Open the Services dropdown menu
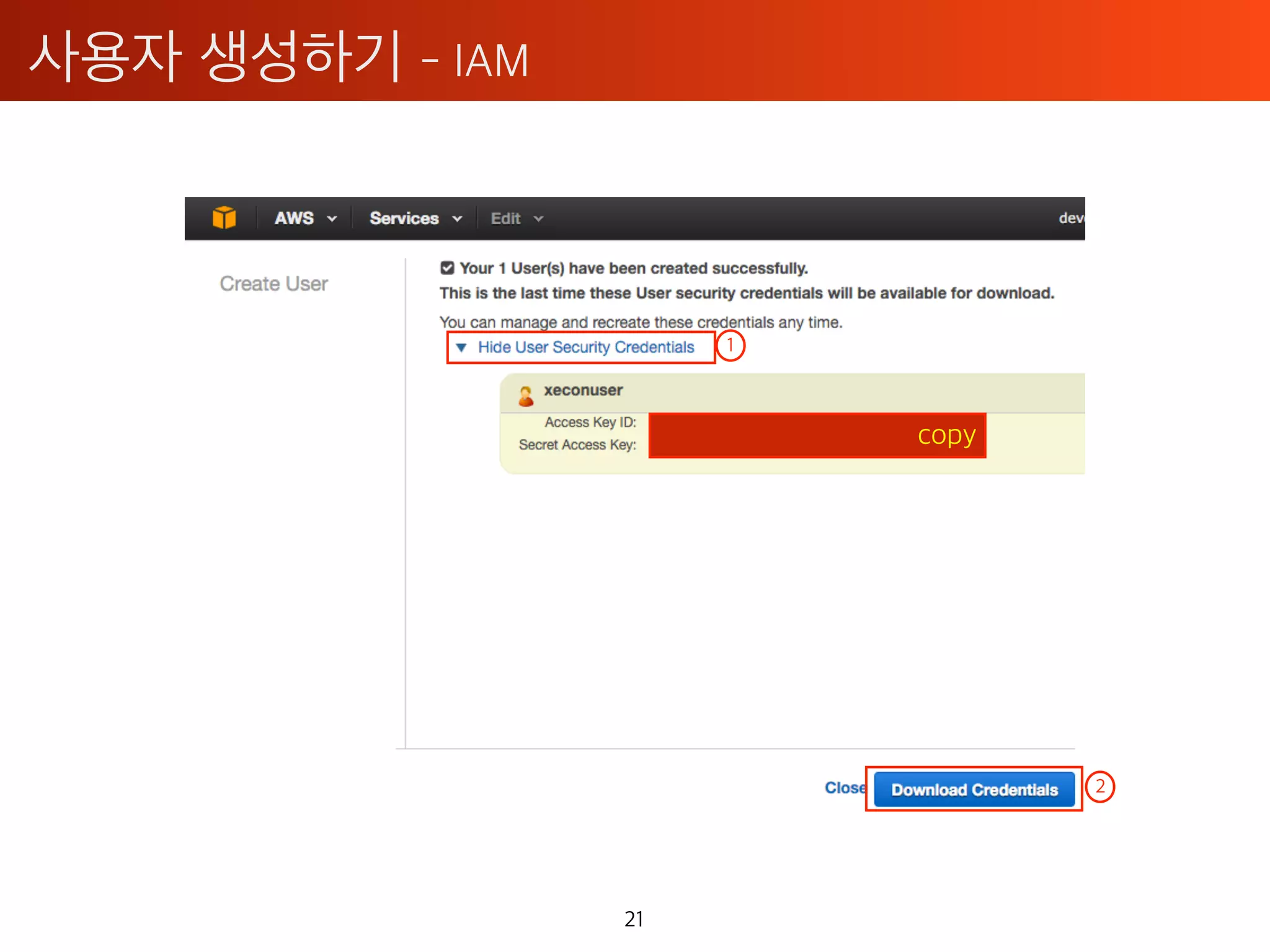1270x952 pixels. (x=415, y=218)
